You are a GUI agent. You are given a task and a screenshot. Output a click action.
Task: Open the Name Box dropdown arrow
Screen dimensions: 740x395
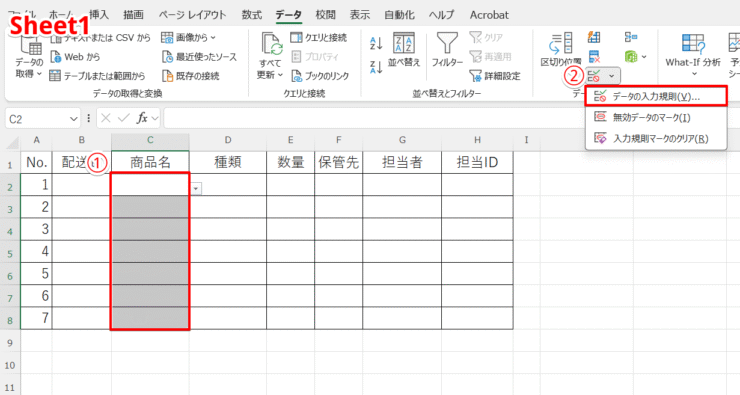coord(74,119)
